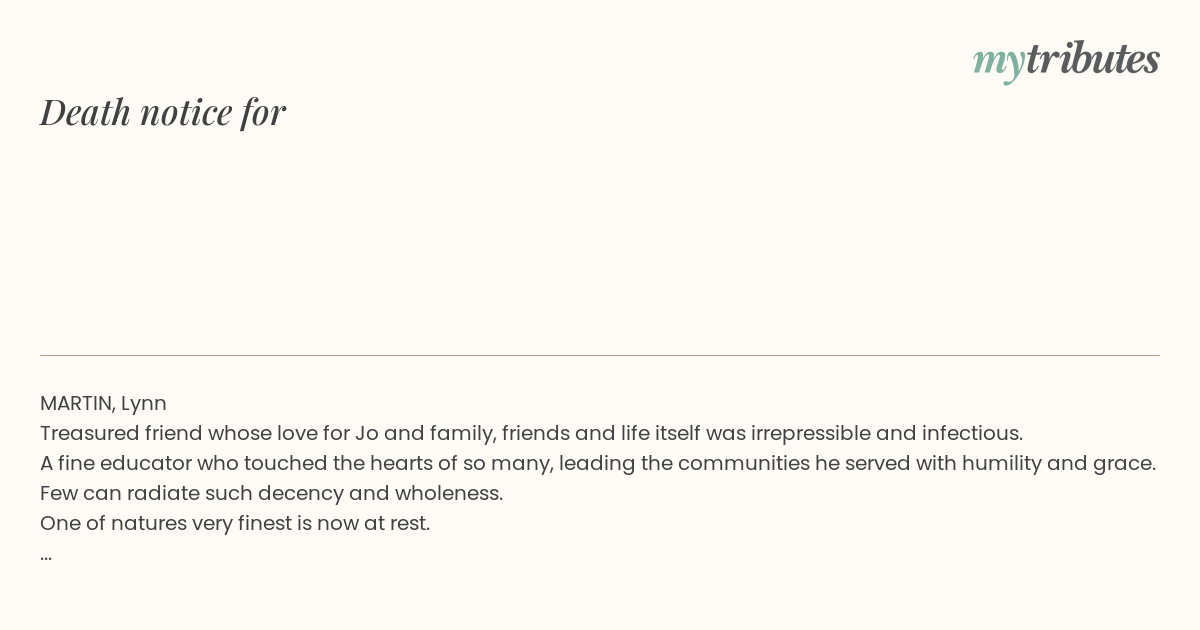Viewport: 1200px width, 630px height.
Task: Click the line starting 'Treasured friend'
Action: (531, 433)
